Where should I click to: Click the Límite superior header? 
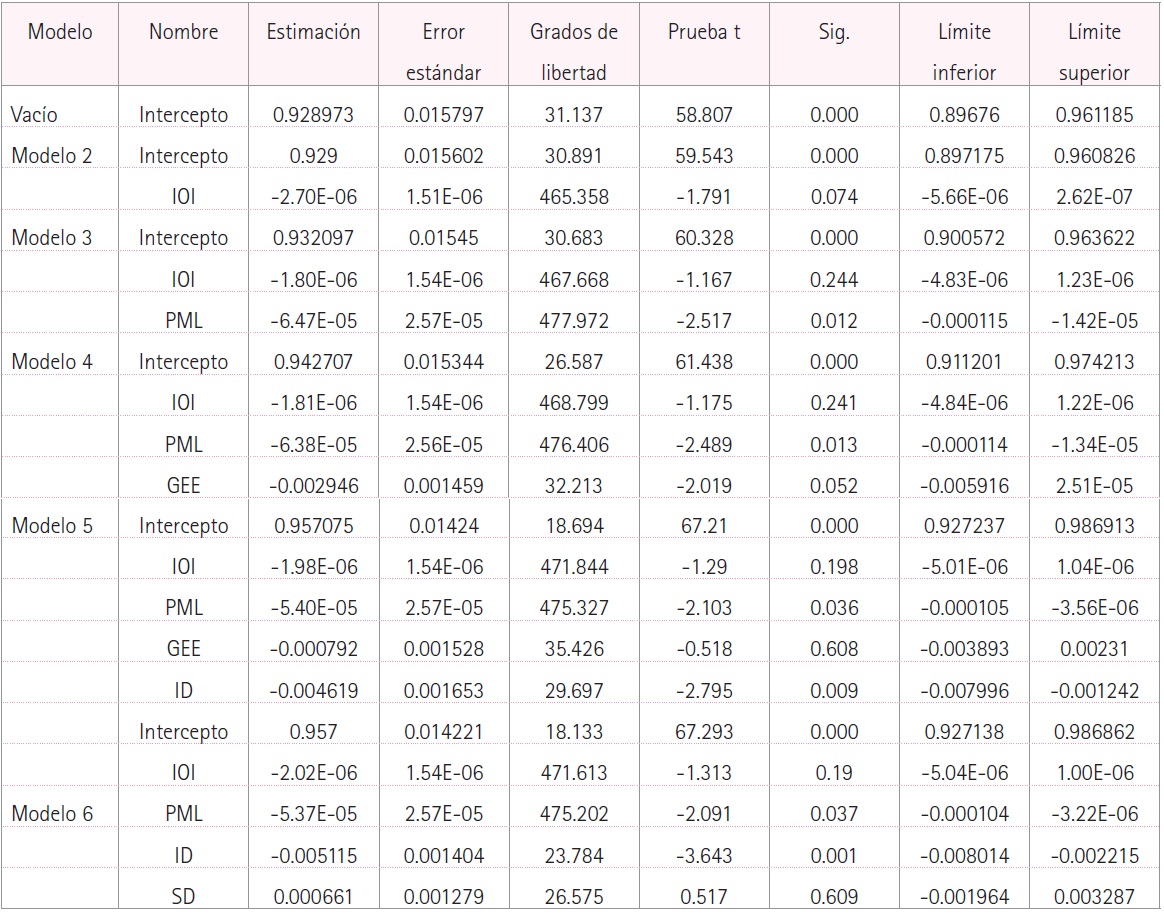pyautogui.click(x=1095, y=52)
